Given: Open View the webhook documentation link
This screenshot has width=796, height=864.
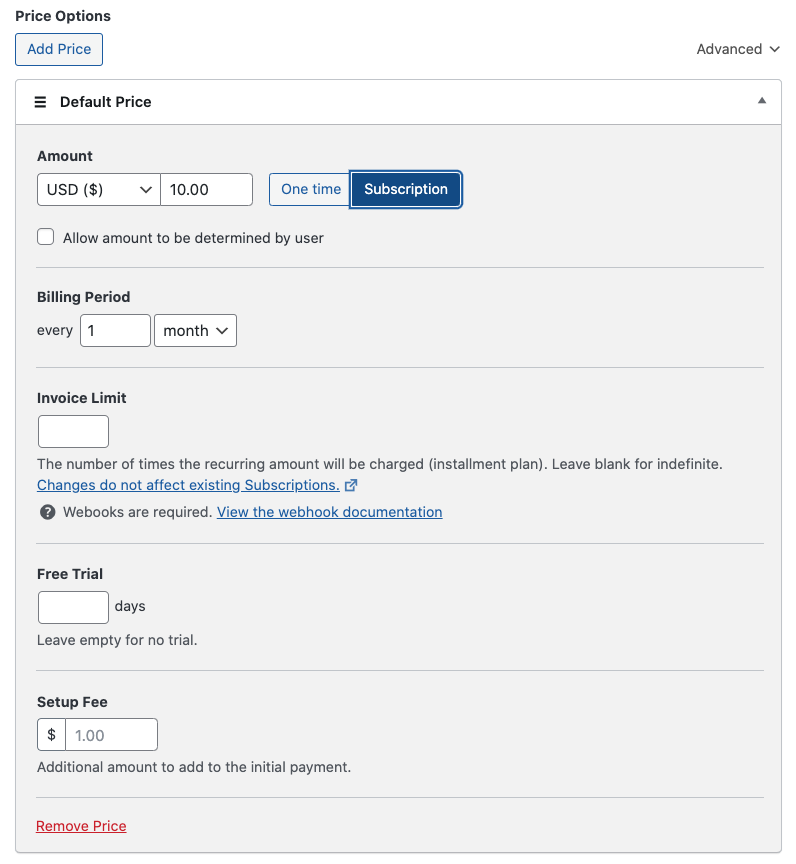Looking at the screenshot, I should coord(329,512).
